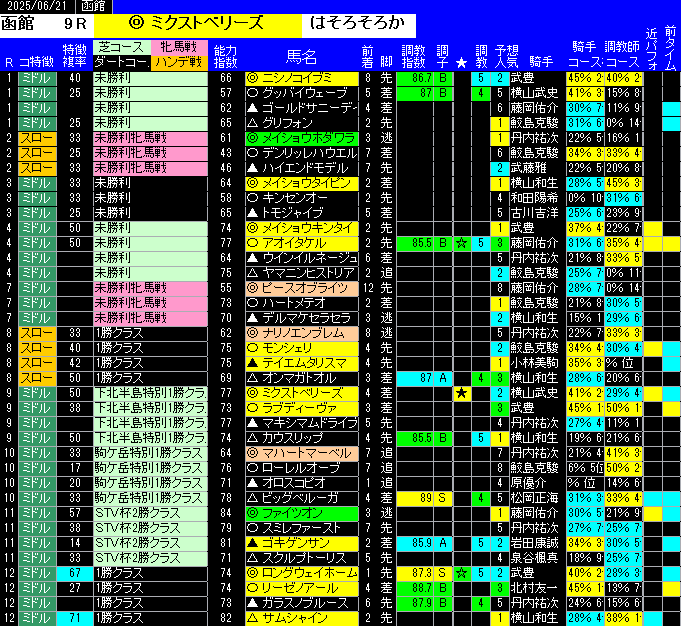Select the 芝コース legend cell

[122, 47]
